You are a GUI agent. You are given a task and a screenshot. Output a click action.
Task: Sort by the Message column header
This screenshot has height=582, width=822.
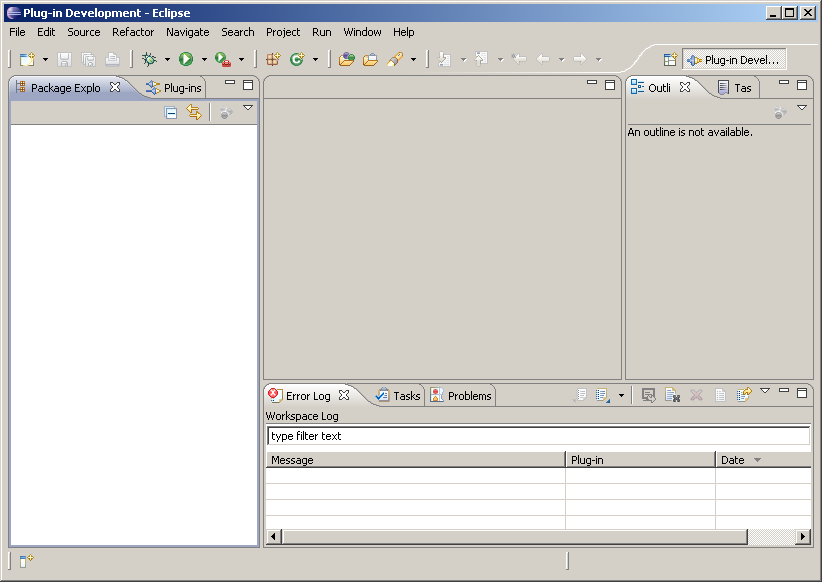point(415,460)
